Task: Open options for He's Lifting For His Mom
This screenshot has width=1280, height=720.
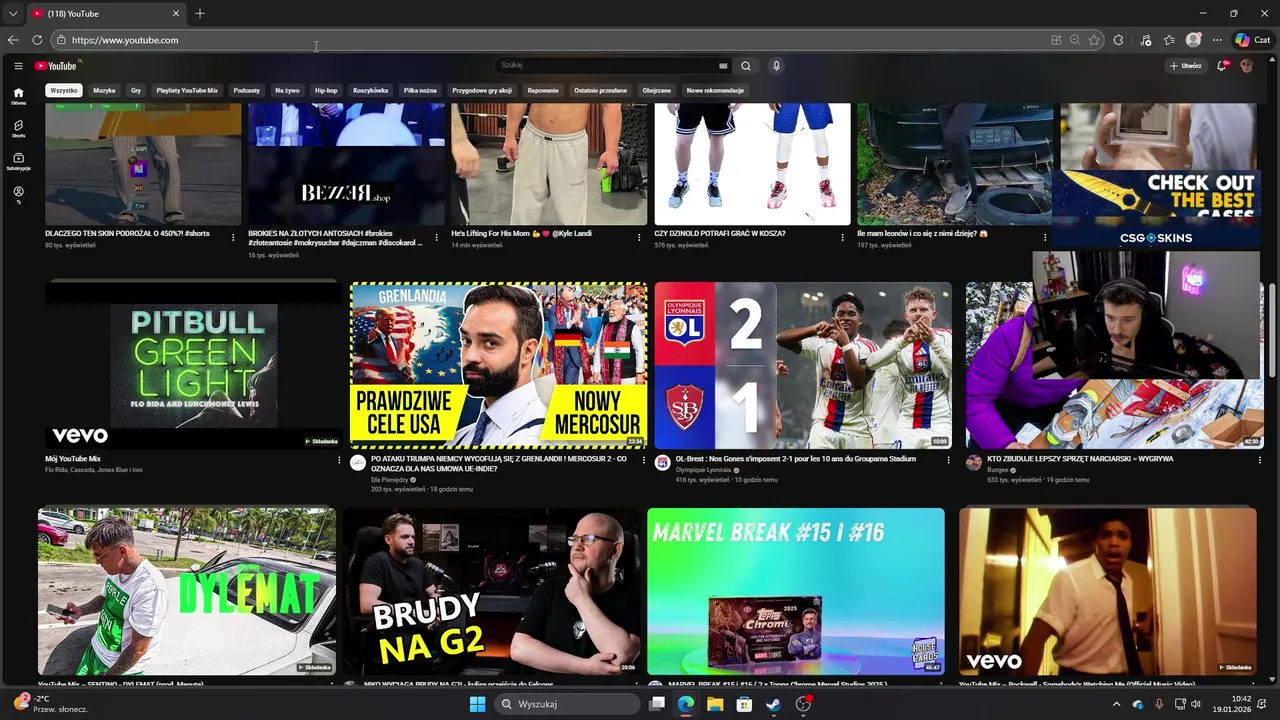Action: [x=639, y=238]
